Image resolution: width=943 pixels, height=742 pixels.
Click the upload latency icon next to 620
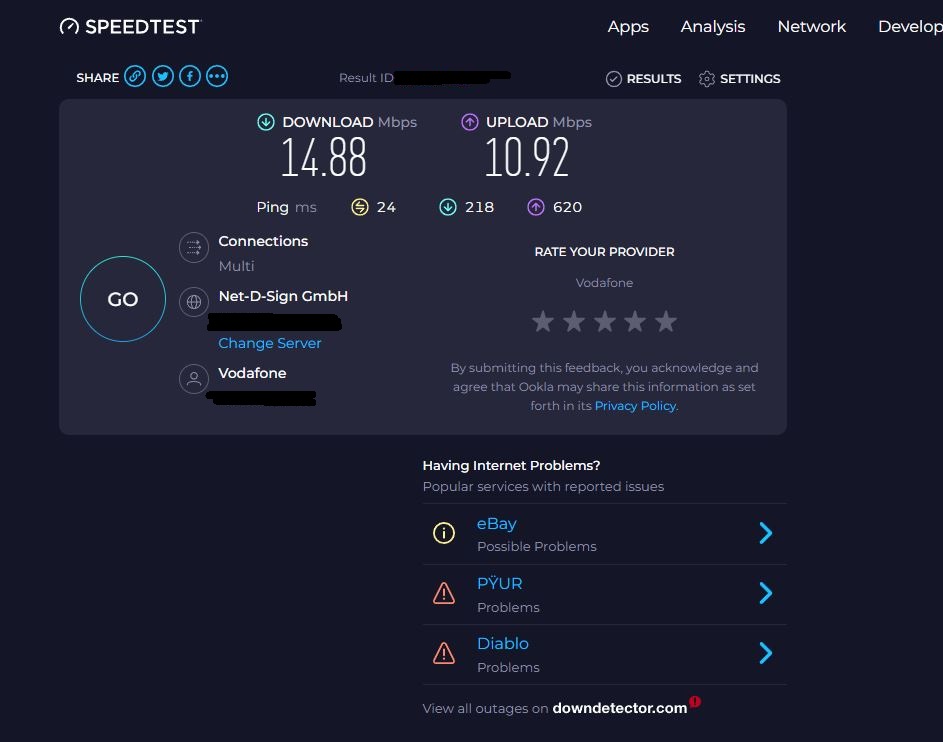tap(536, 207)
